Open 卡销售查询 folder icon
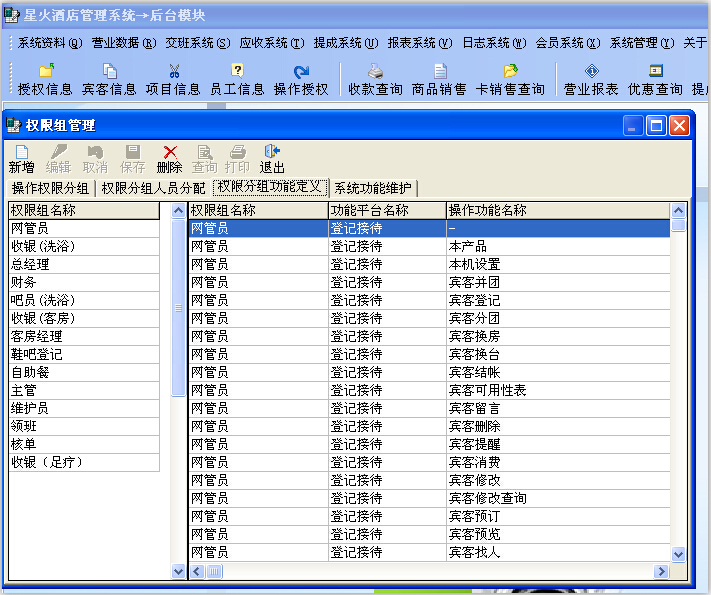This screenshot has height=595, width=711. 511,71
